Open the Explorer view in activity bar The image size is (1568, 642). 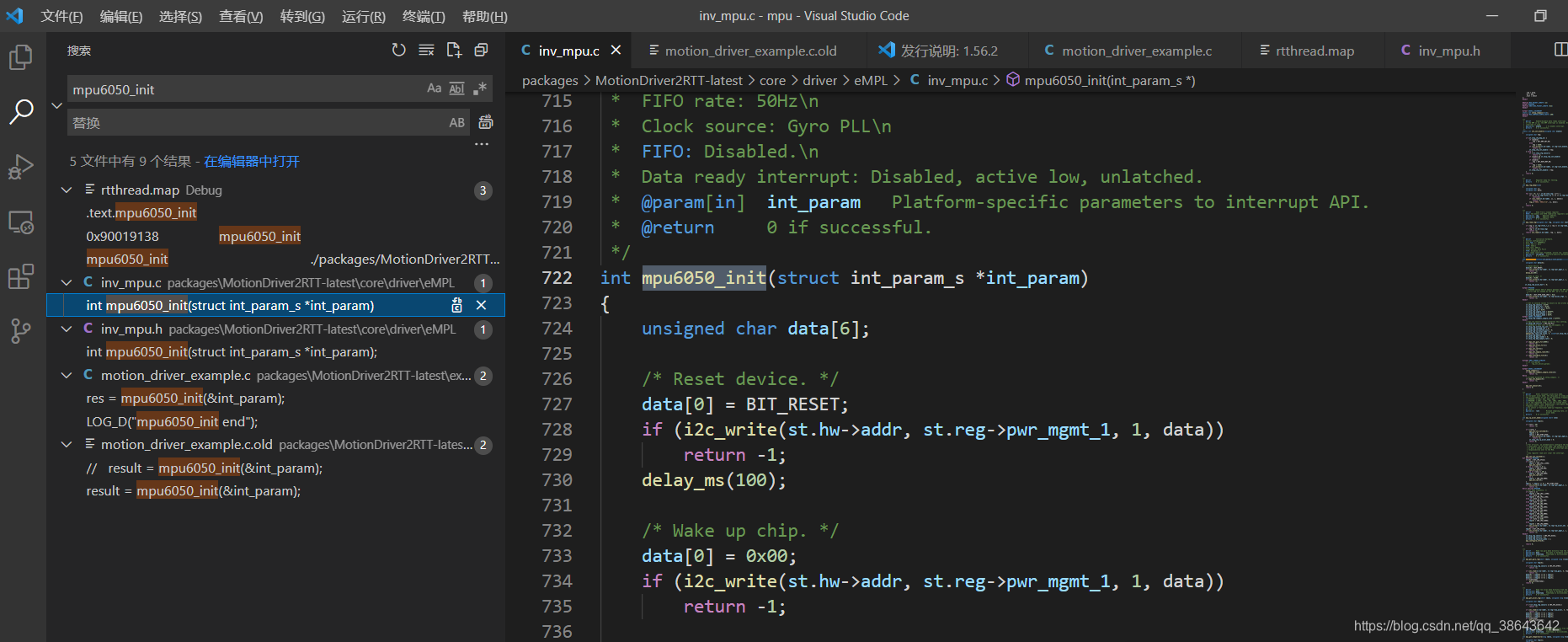coord(20,57)
